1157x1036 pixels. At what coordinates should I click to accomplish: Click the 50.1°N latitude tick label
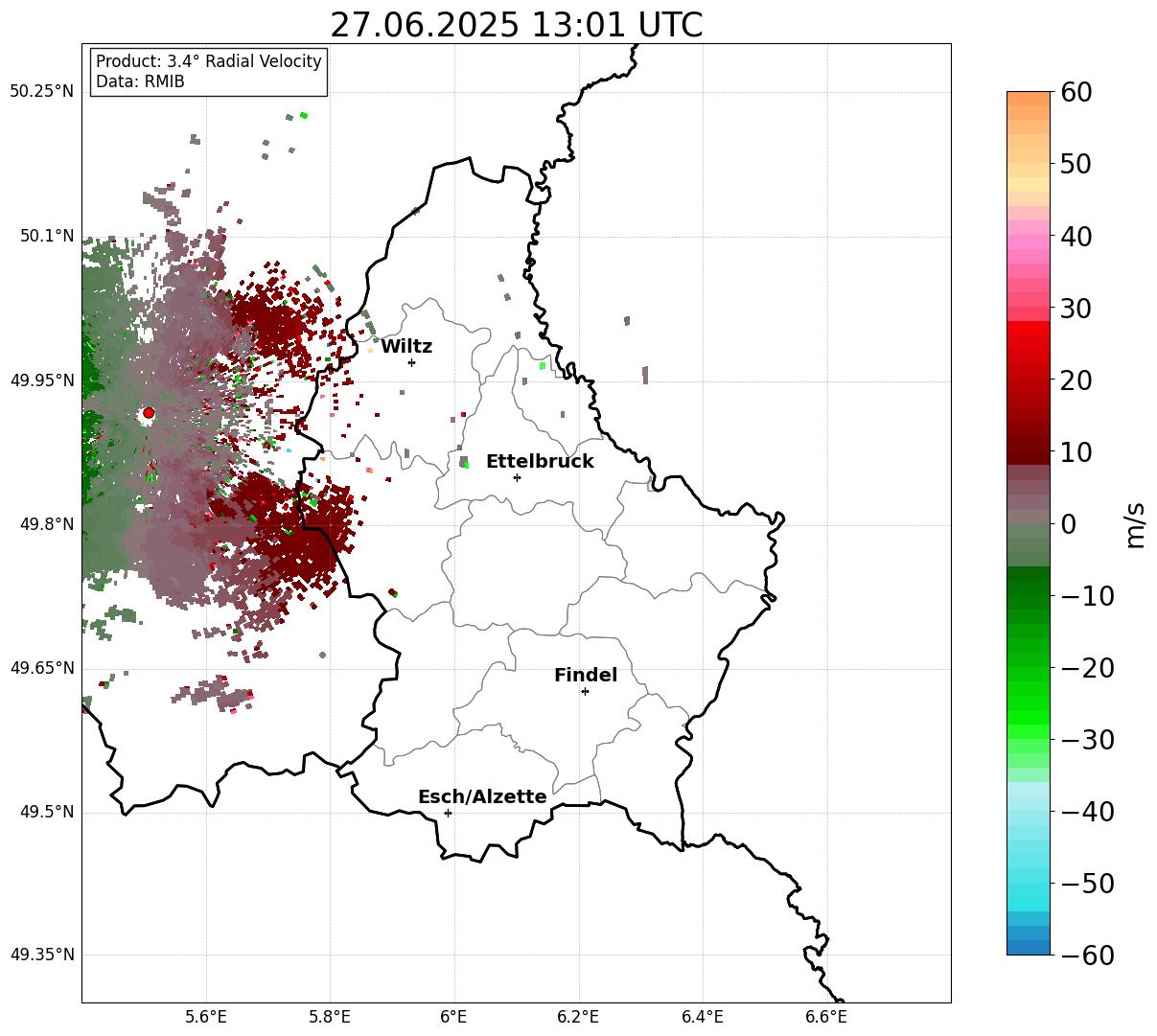tap(46, 236)
